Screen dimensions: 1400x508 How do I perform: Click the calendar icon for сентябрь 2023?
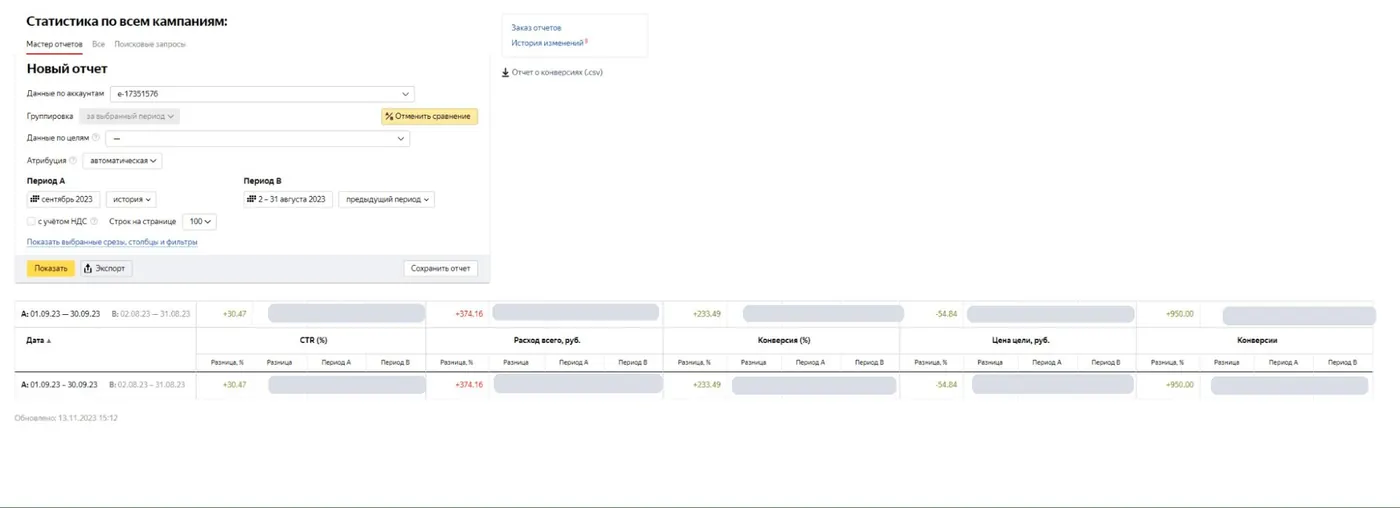coord(35,199)
